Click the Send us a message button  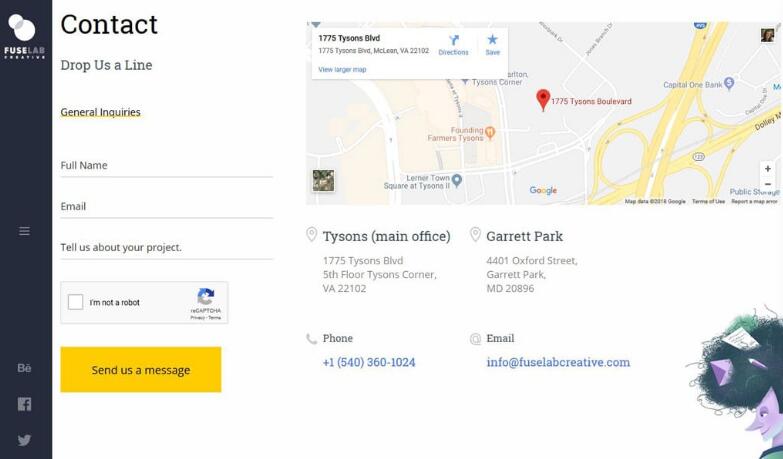[141, 370]
